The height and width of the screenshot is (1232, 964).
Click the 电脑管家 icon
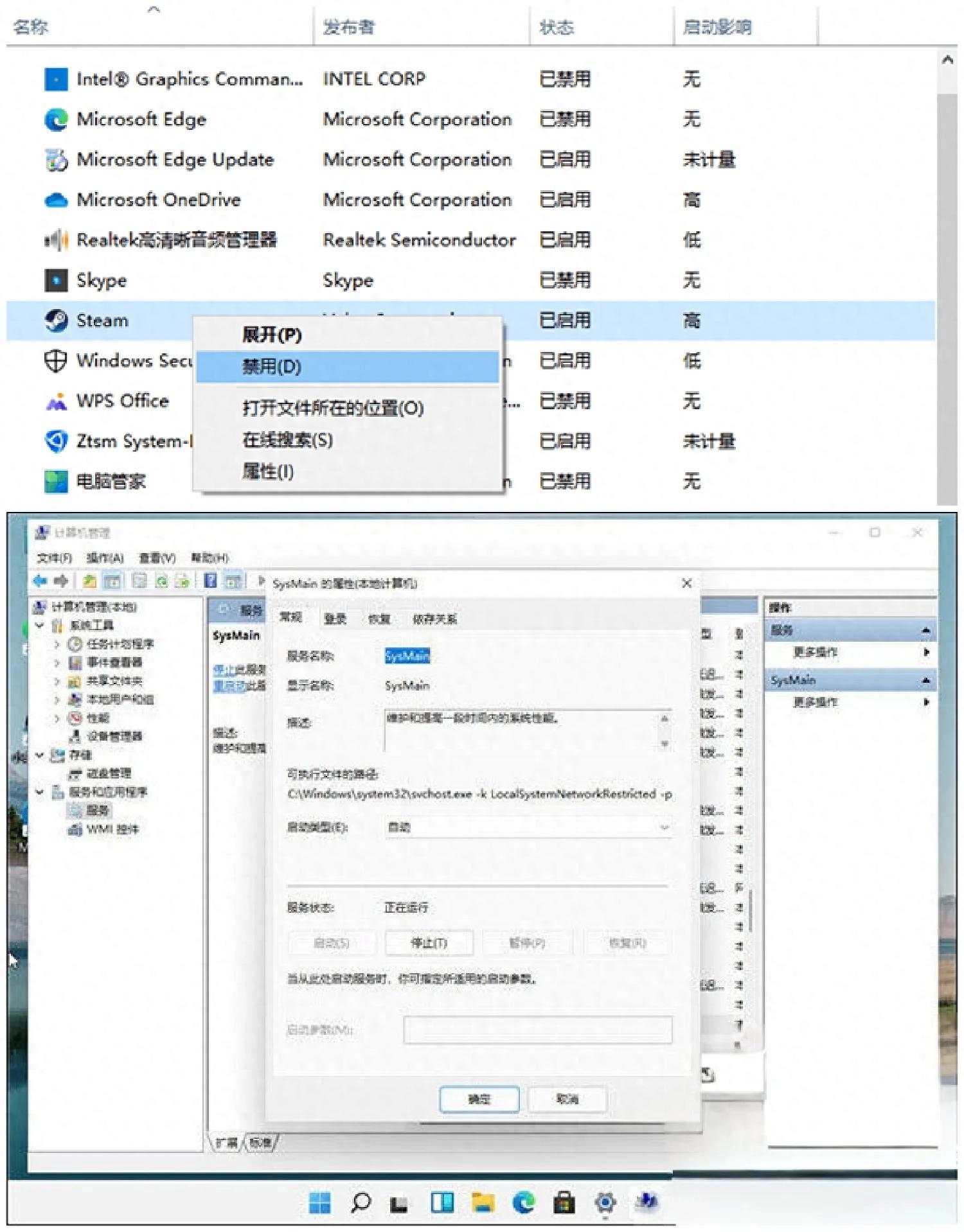coord(56,482)
